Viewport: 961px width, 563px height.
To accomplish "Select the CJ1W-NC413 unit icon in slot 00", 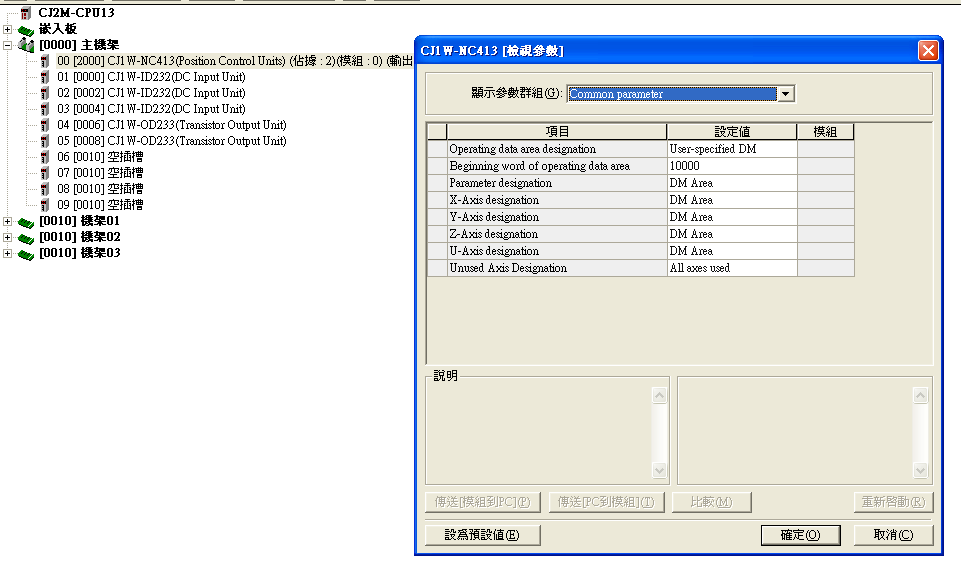I will click(x=45, y=61).
